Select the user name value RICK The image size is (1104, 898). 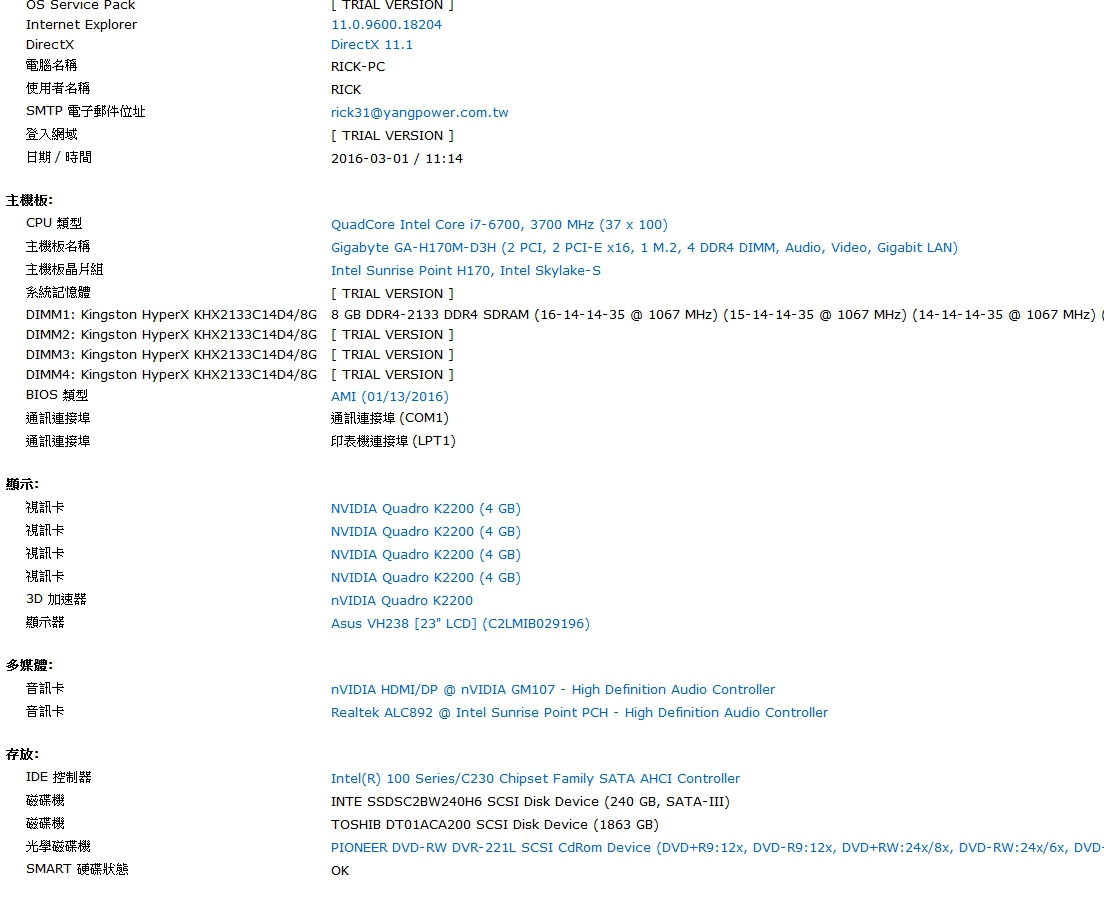(346, 89)
